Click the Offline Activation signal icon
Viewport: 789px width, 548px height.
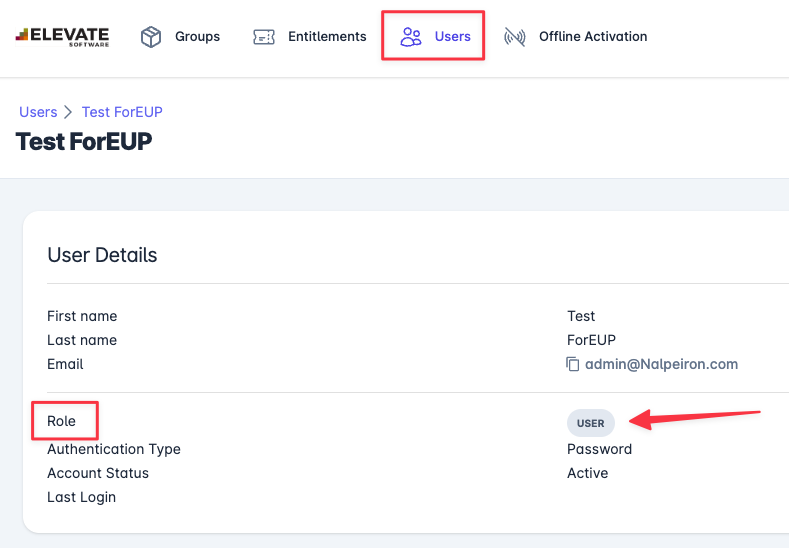coord(515,37)
